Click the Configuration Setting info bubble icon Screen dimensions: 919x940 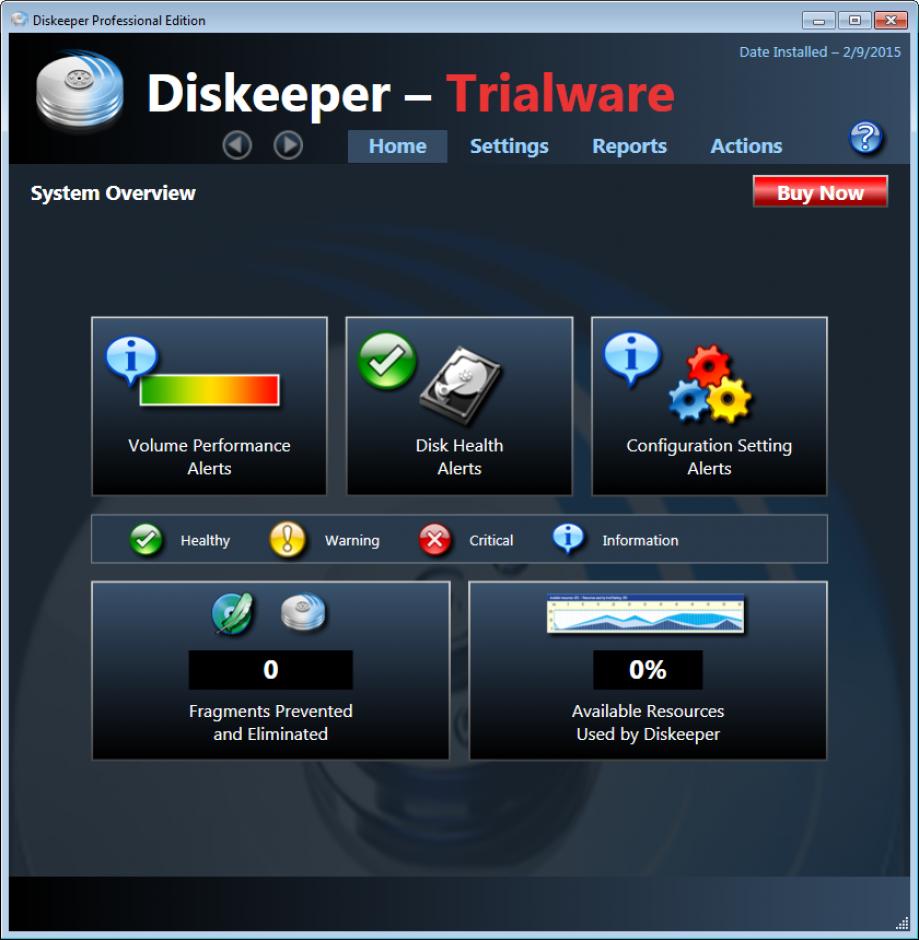(x=631, y=358)
